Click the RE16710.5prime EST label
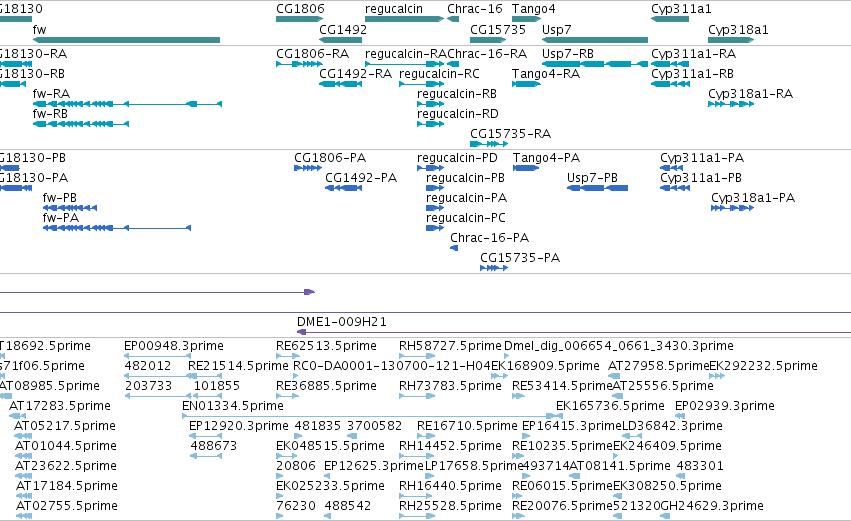 467,425
